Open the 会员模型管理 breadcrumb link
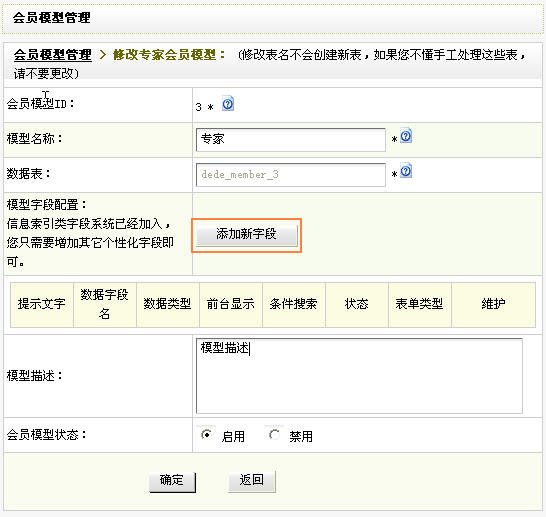The image size is (546, 517). [x=53, y=55]
